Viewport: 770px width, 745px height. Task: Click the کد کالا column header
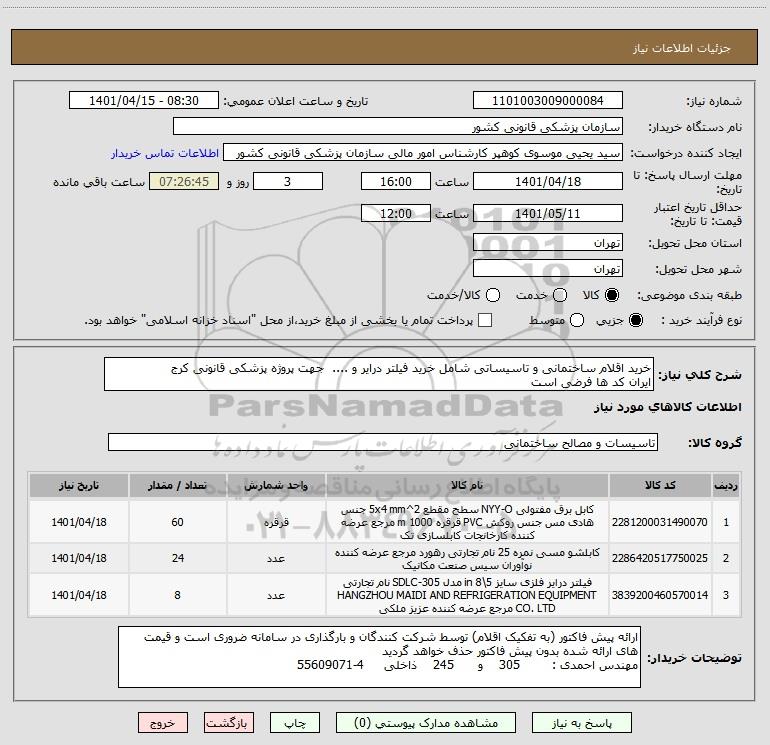pyautogui.click(x=660, y=485)
